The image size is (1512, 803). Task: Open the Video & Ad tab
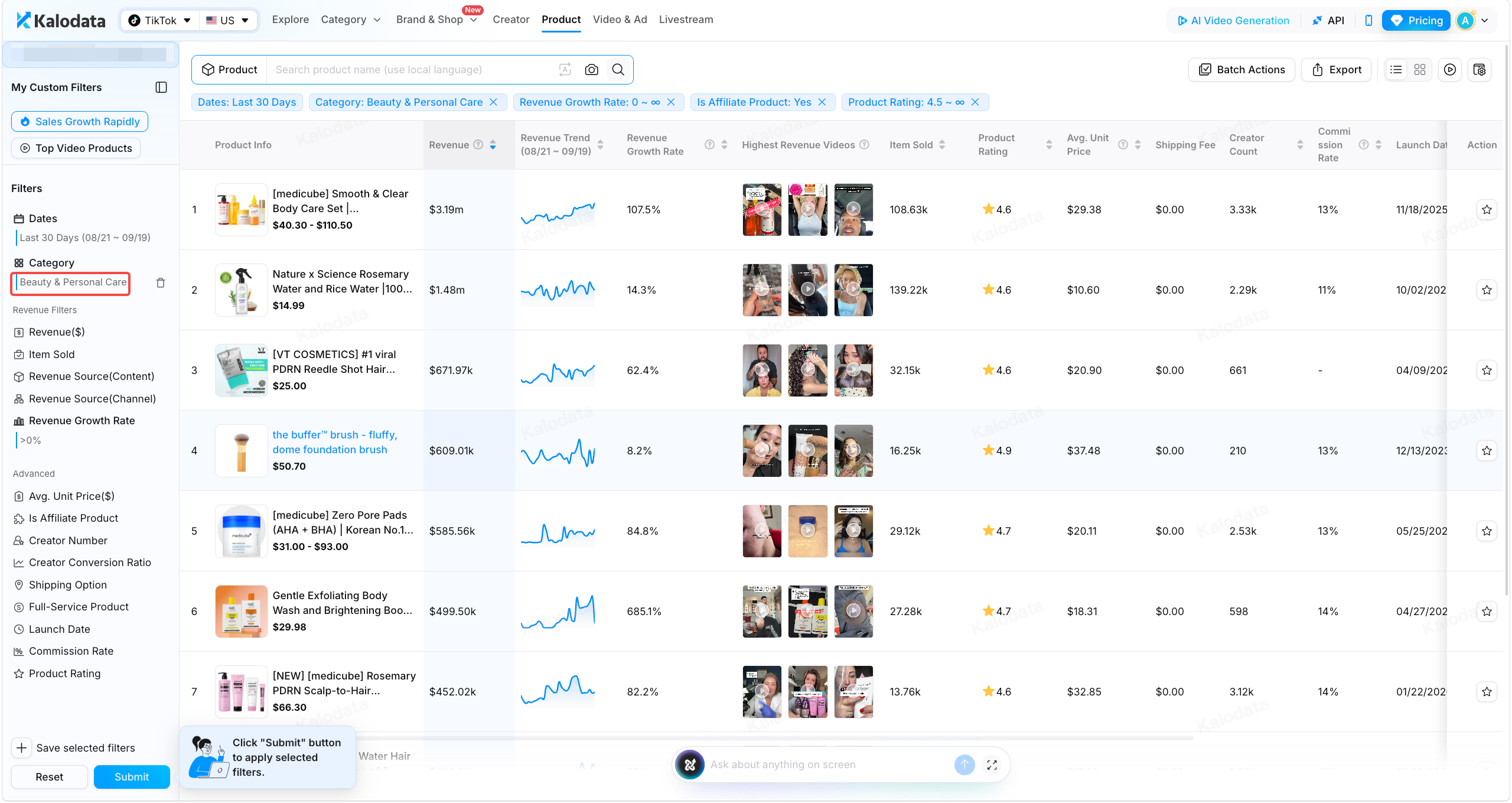620,19
